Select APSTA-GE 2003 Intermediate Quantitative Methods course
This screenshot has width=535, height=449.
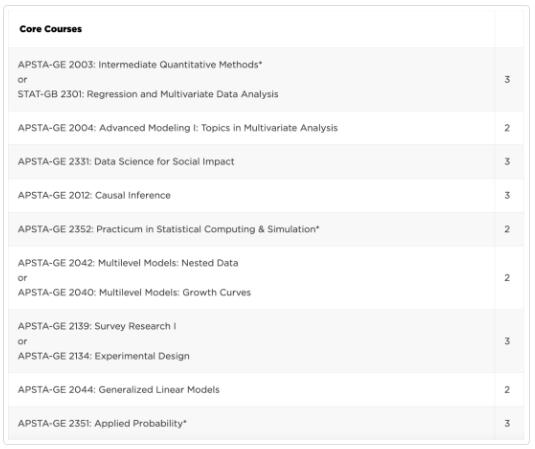click(140, 64)
